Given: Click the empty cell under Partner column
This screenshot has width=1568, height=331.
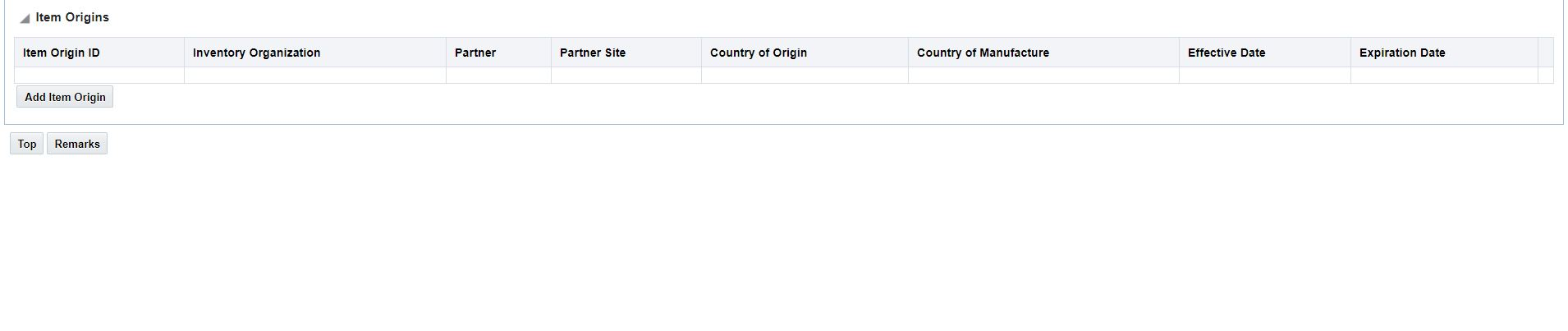Looking at the screenshot, I should point(498,75).
